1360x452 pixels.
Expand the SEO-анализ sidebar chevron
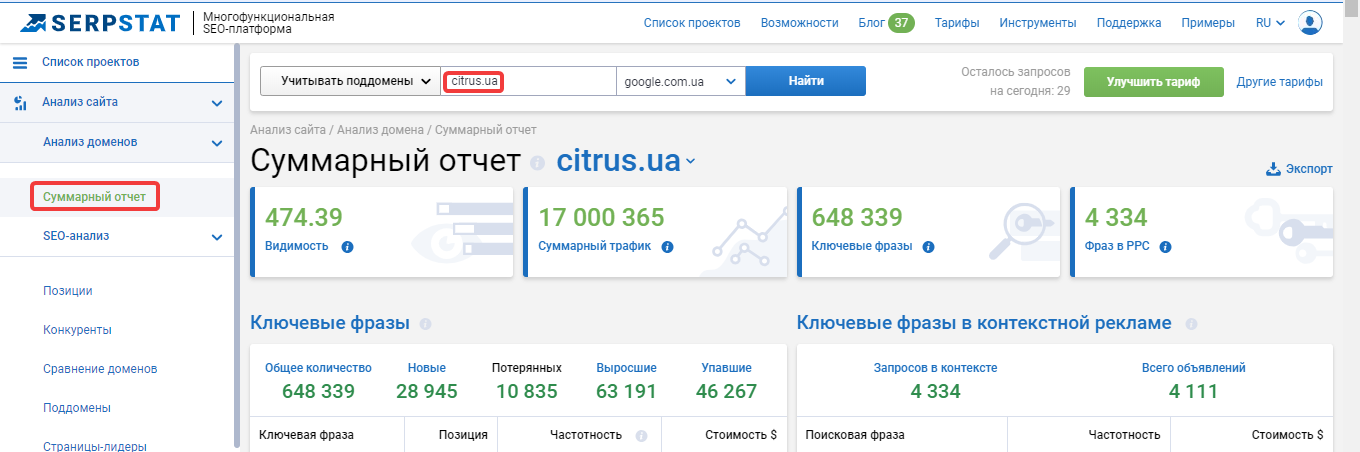pos(217,237)
